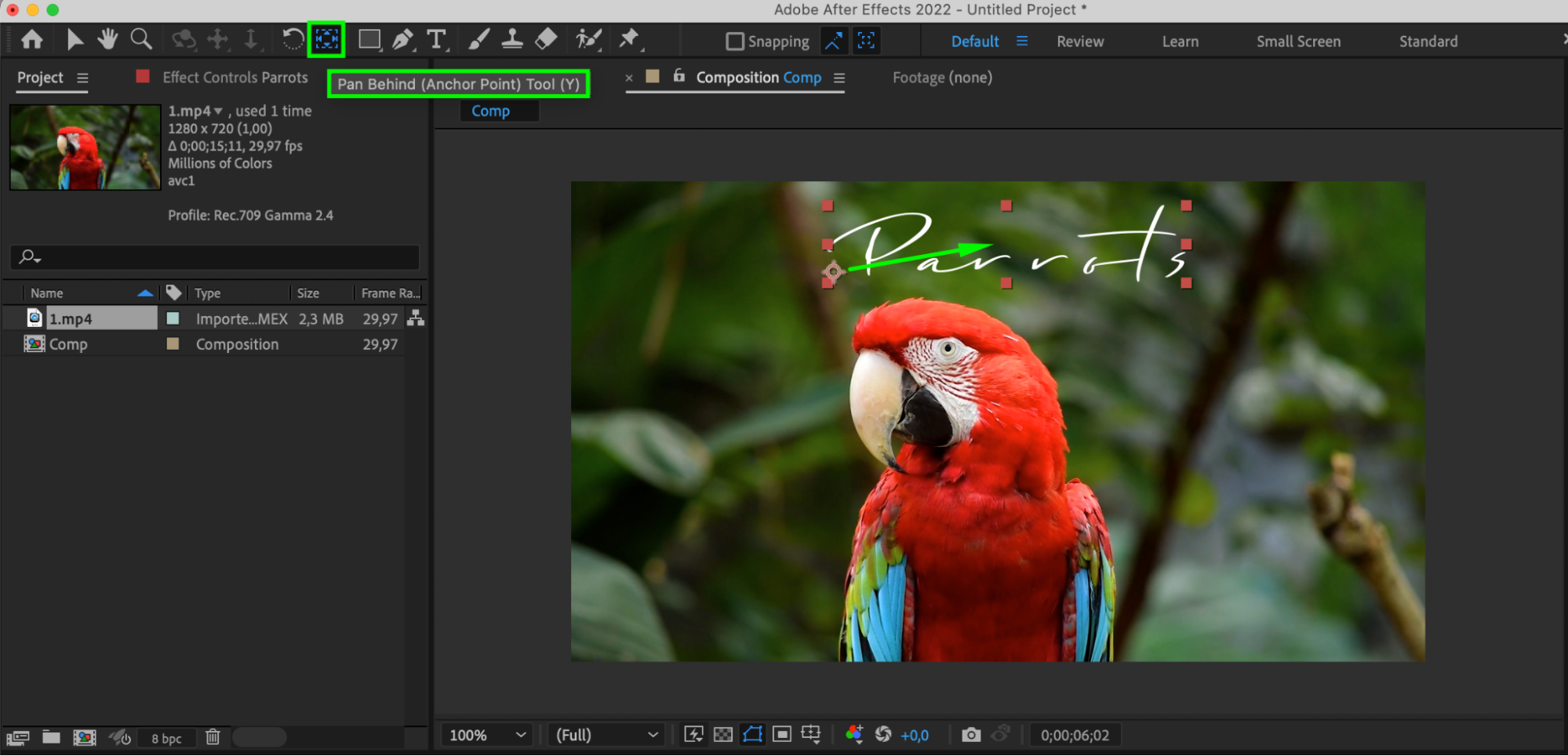Toggle the transparency grid button
The height and width of the screenshot is (756, 1568).
tap(723, 735)
